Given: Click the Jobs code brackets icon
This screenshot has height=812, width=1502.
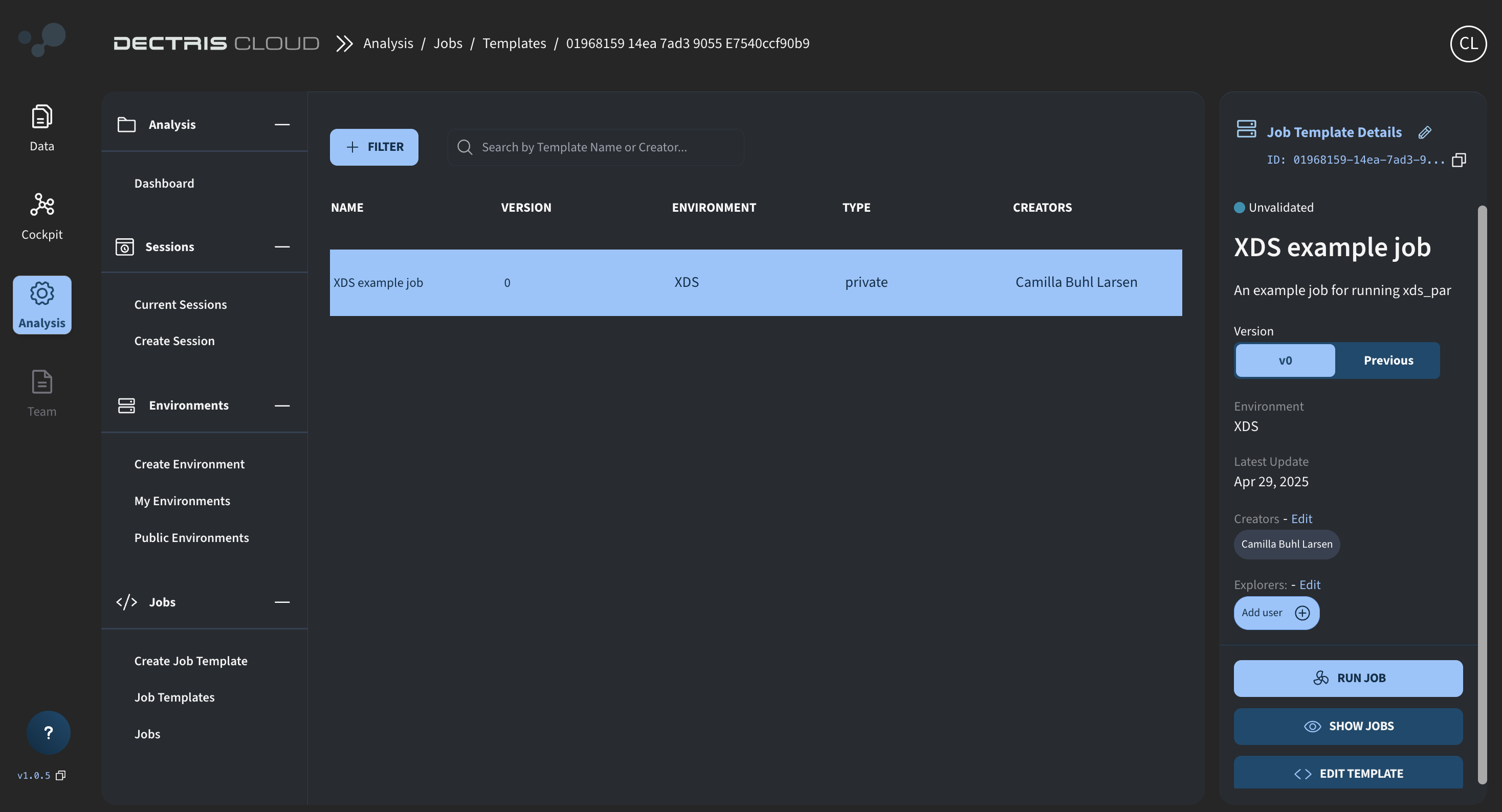Looking at the screenshot, I should click(126, 602).
